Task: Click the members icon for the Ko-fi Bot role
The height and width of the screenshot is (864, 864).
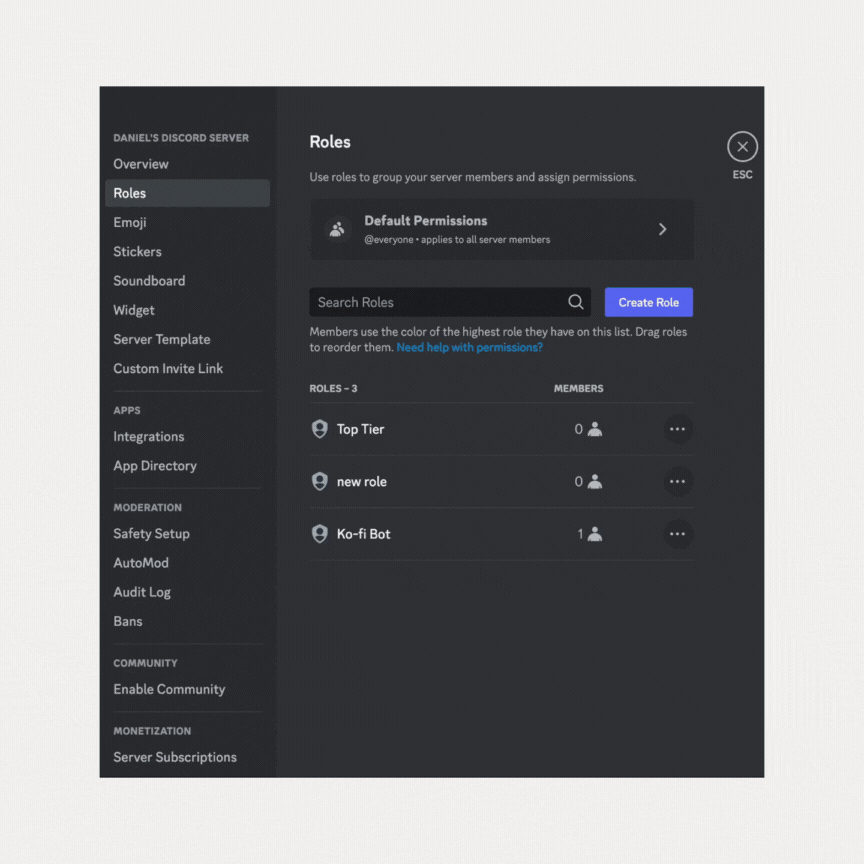Action: tap(595, 534)
